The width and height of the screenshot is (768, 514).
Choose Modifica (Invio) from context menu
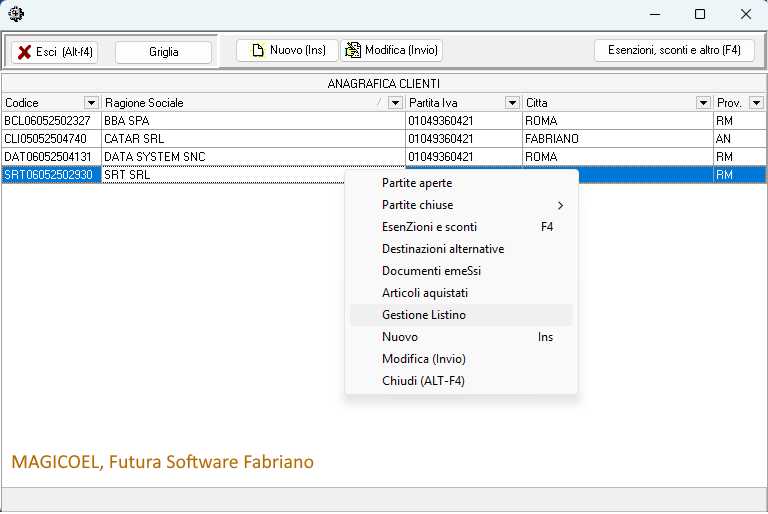tap(461, 359)
